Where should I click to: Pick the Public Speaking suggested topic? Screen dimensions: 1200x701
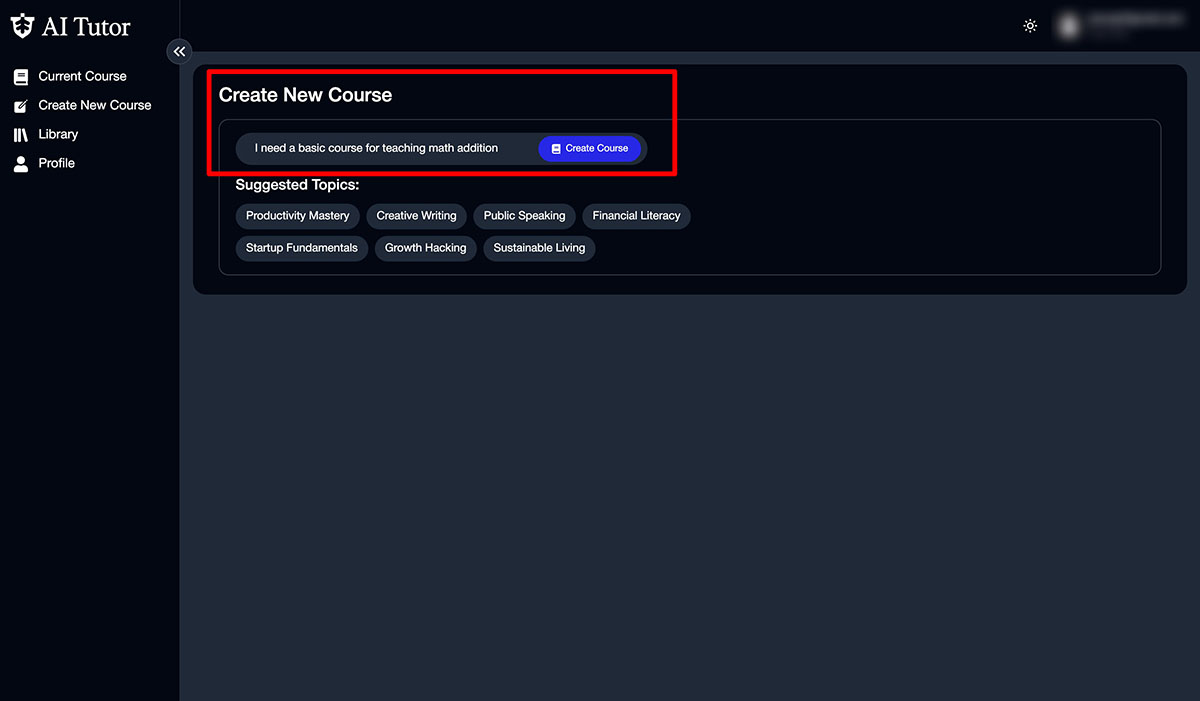click(524, 216)
